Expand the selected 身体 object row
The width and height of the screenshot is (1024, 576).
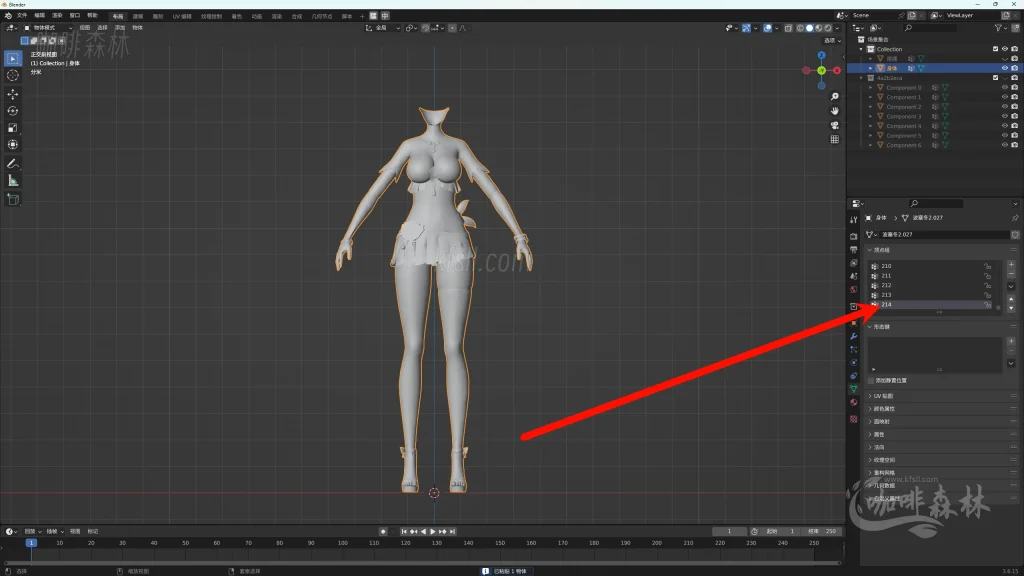click(871, 68)
